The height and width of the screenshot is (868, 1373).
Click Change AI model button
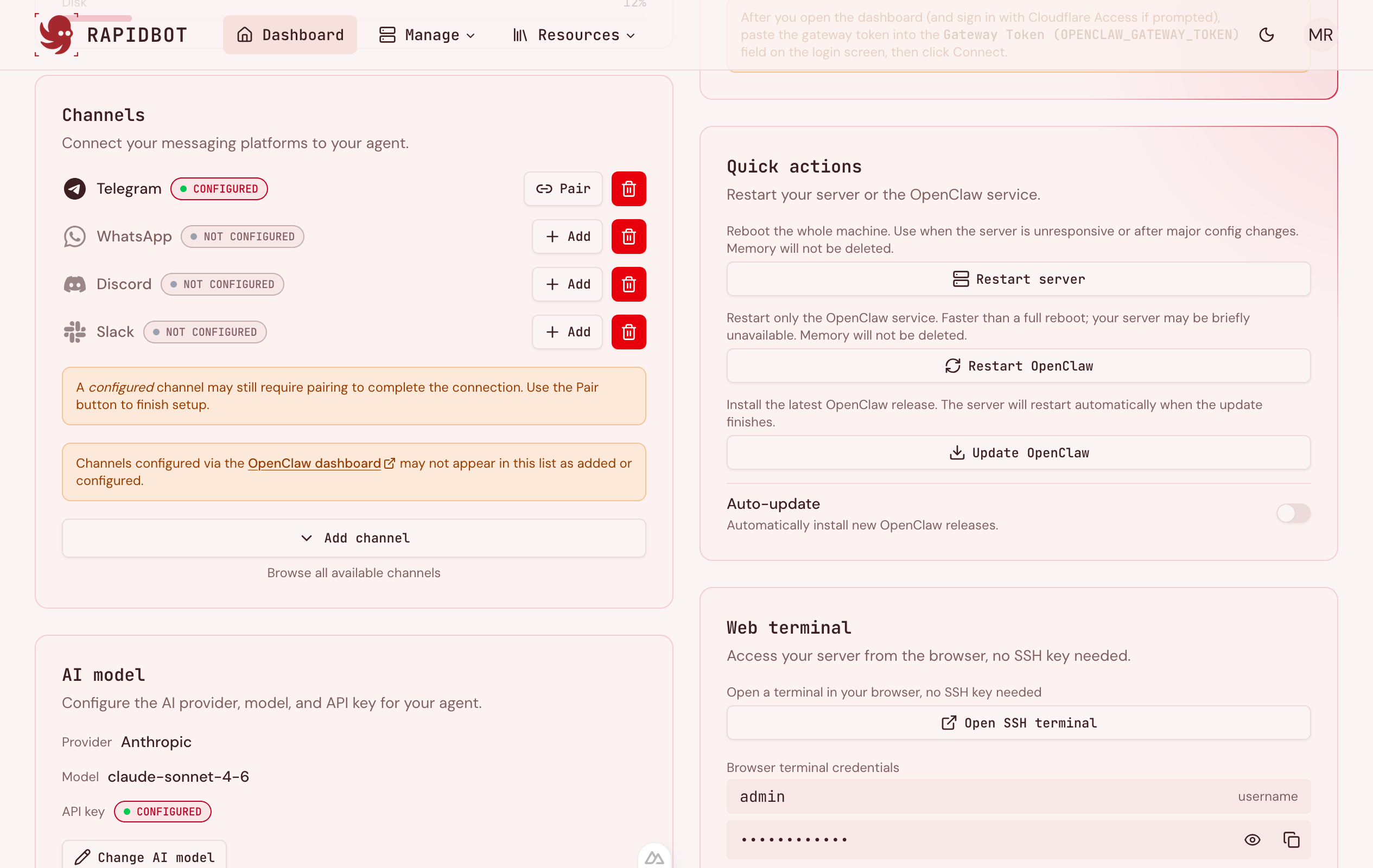pos(144,857)
